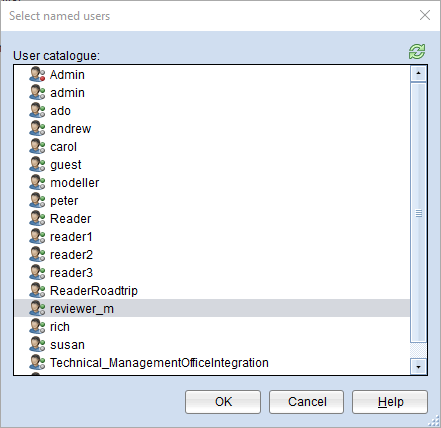This screenshot has width=441, height=428.
Task: Select user andrew in the catalogue
Action: pyautogui.click(x=212, y=129)
